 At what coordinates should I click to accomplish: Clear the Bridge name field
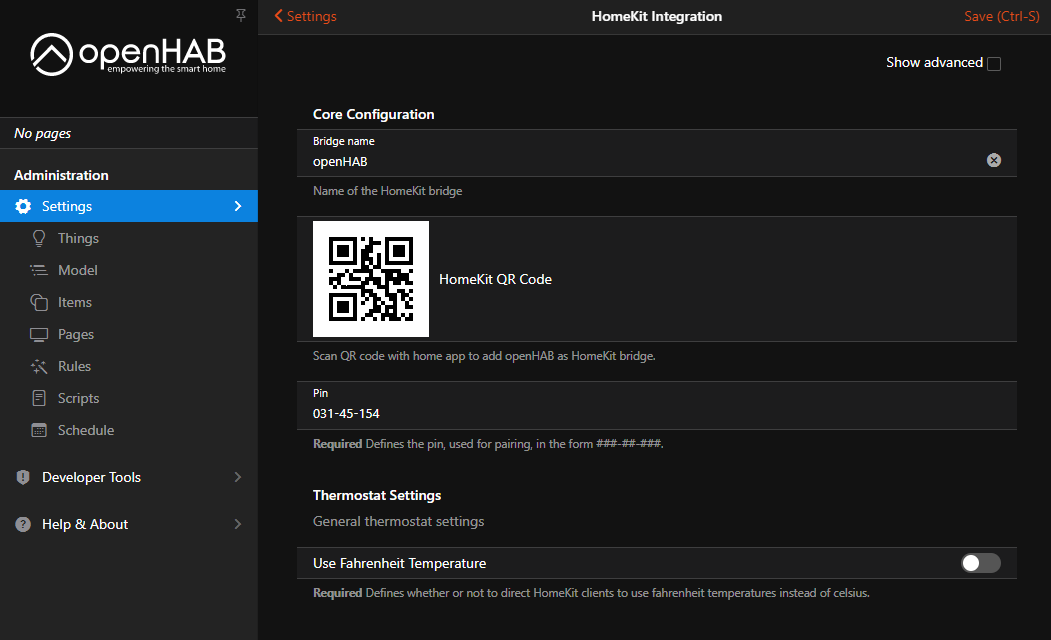point(993,160)
